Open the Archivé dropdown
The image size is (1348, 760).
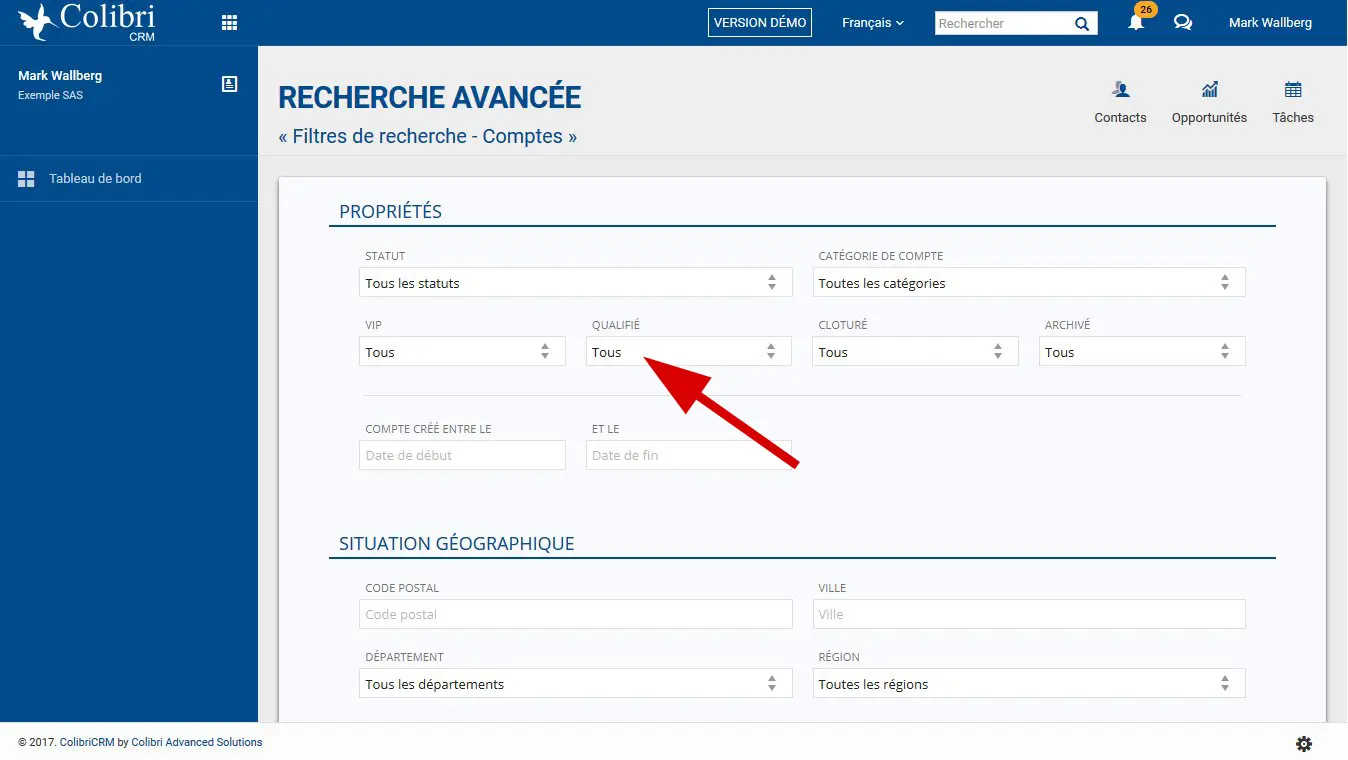tap(1142, 352)
